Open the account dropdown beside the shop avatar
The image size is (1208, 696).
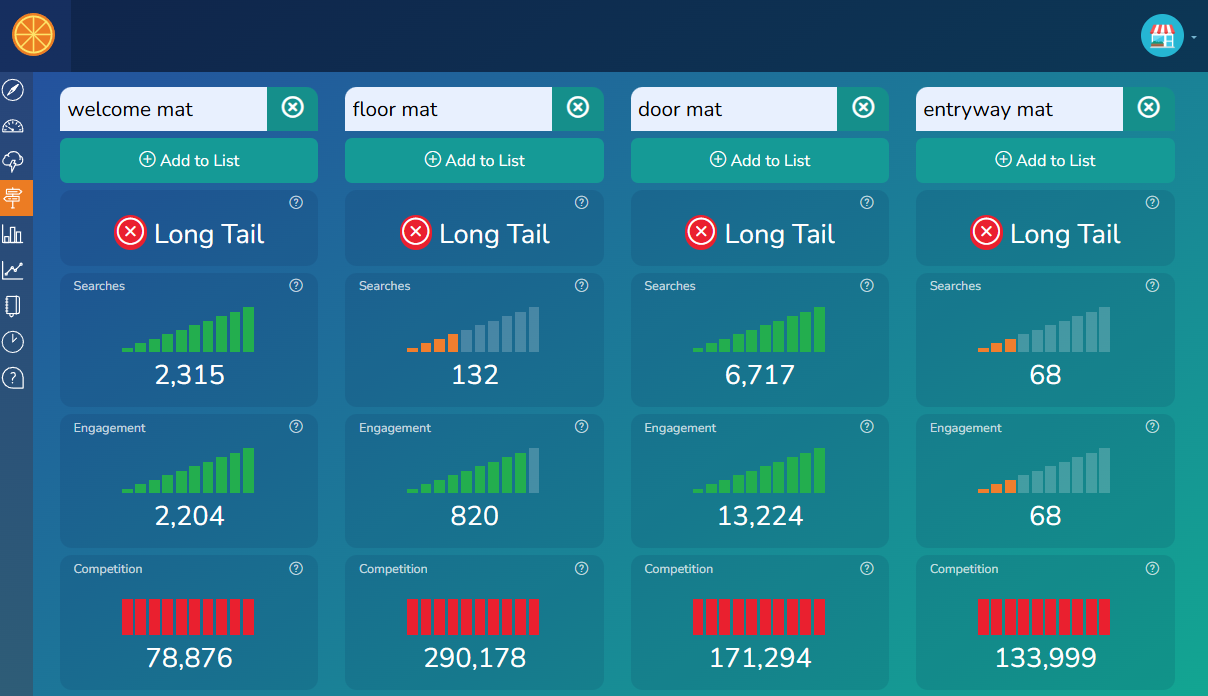point(1196,35)
